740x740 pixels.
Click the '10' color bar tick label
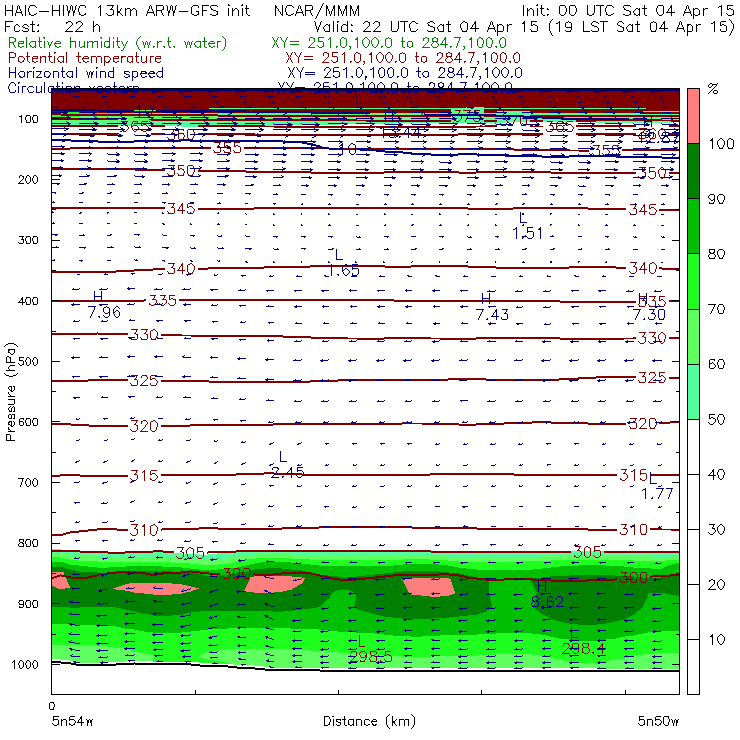tap(716, 640)
